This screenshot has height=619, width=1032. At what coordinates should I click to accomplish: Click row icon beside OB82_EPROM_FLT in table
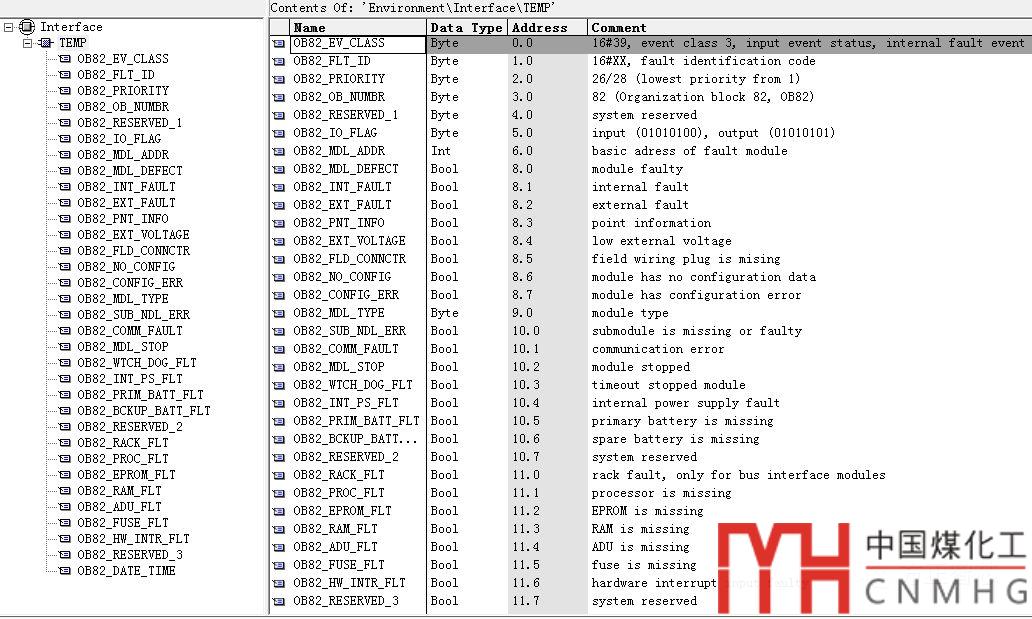tap(279, 511)
